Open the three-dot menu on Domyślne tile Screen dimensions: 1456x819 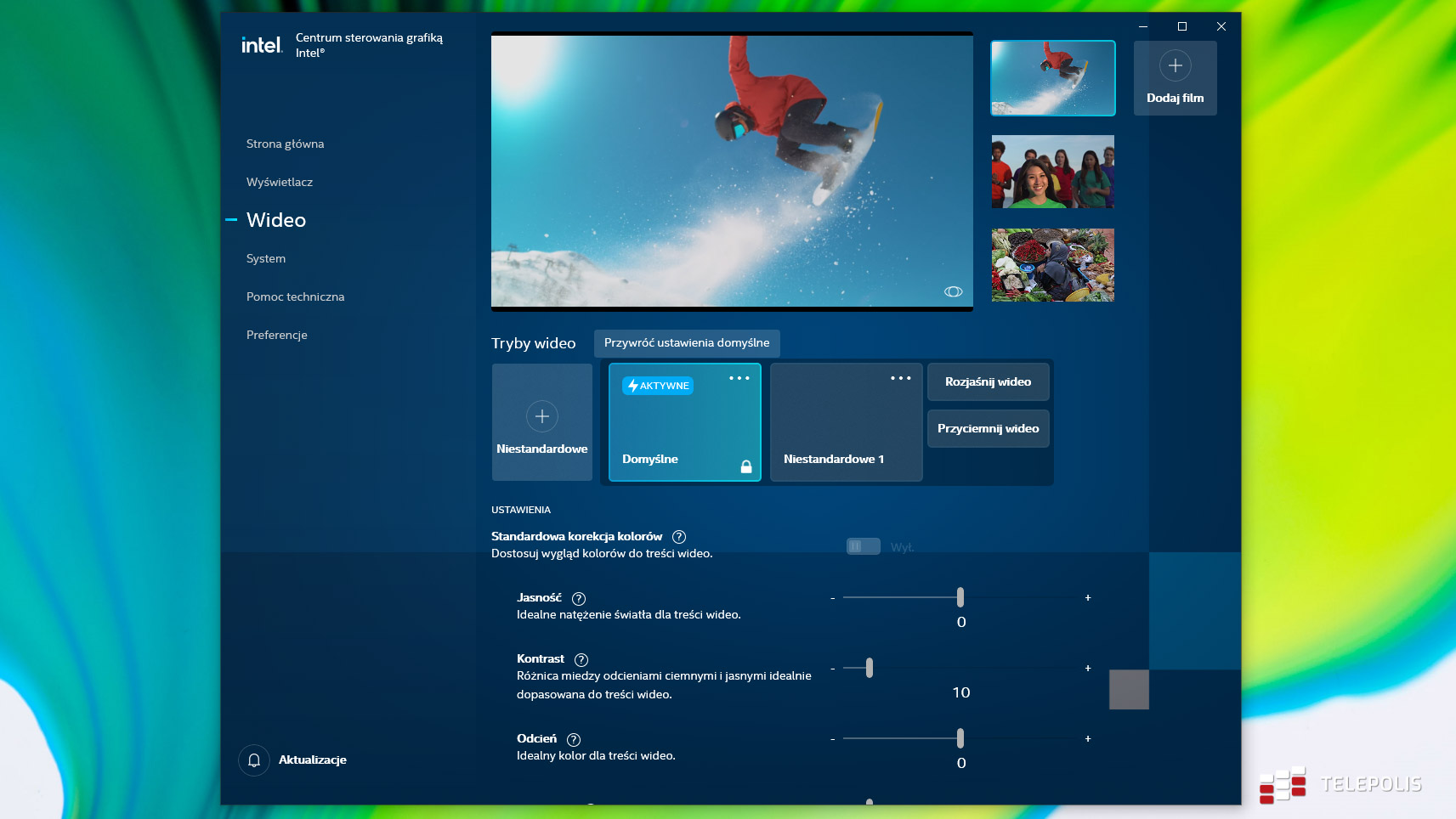click(739, 378)
